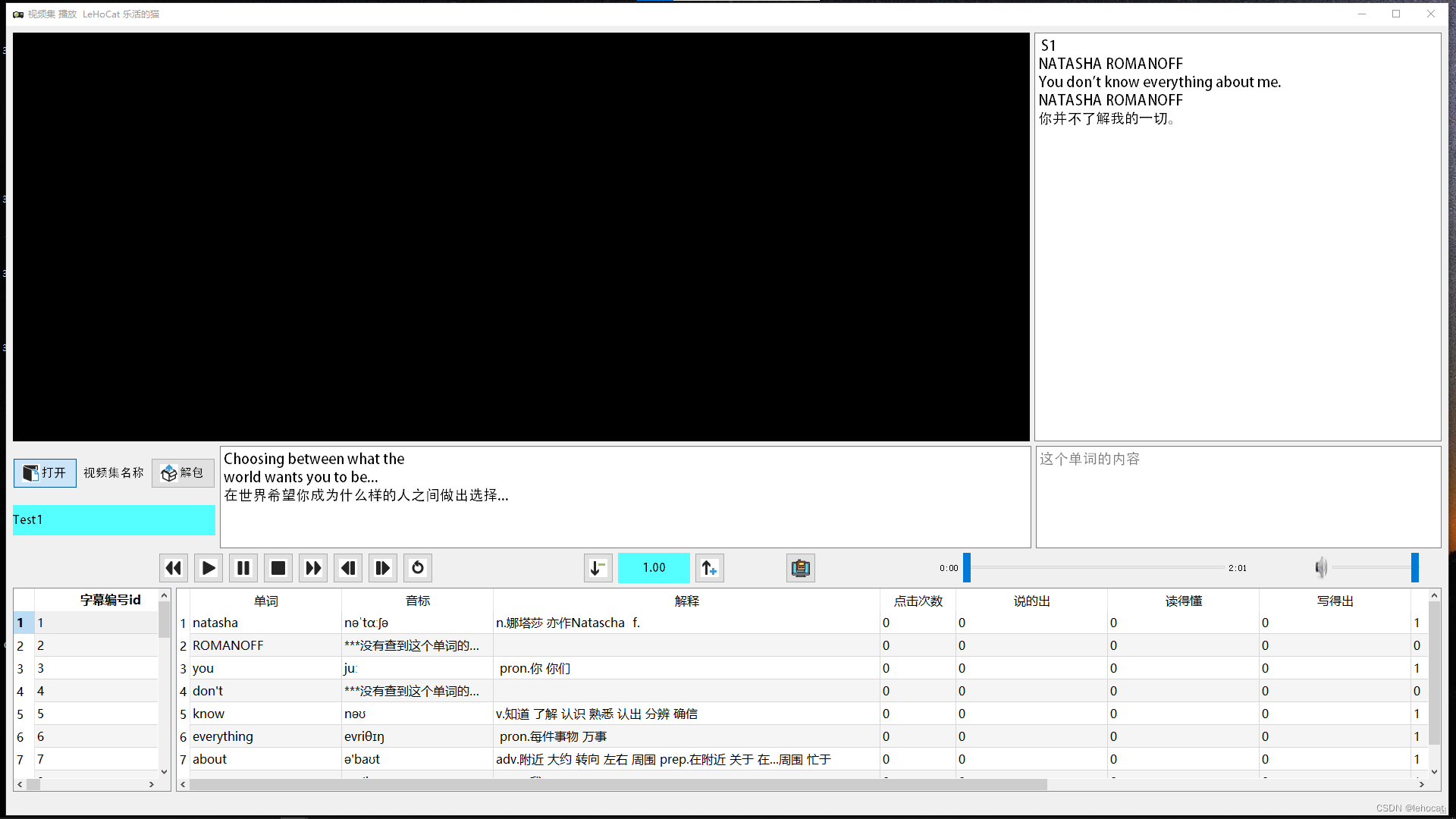
Task: Click the replay loop icon
Action: [418, 568]
